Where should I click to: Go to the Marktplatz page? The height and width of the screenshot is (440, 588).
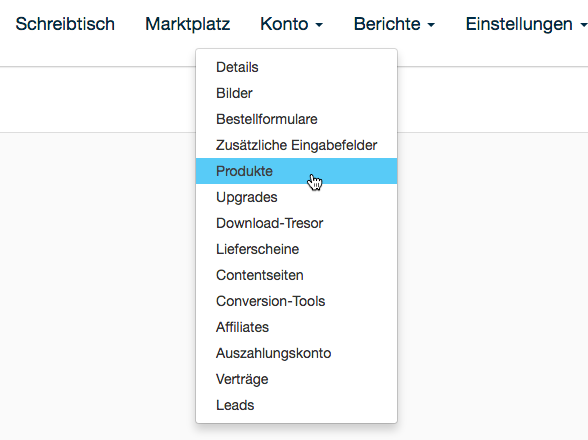tap(188, 24)
